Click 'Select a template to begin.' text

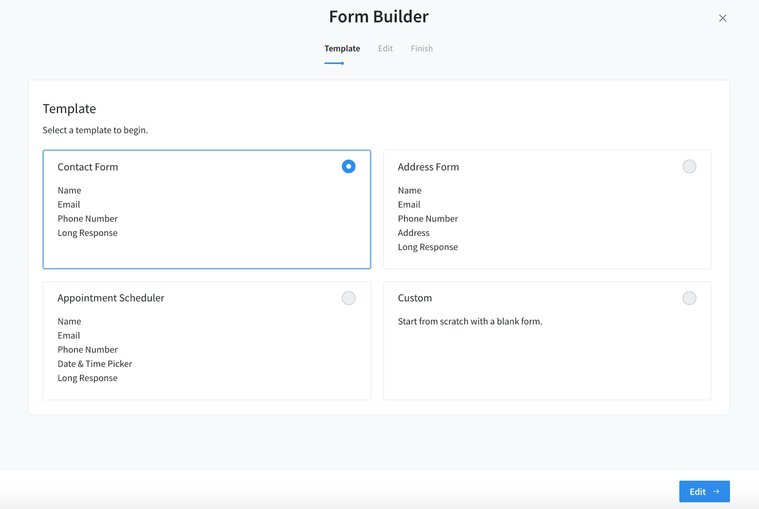tap(95, 130)
